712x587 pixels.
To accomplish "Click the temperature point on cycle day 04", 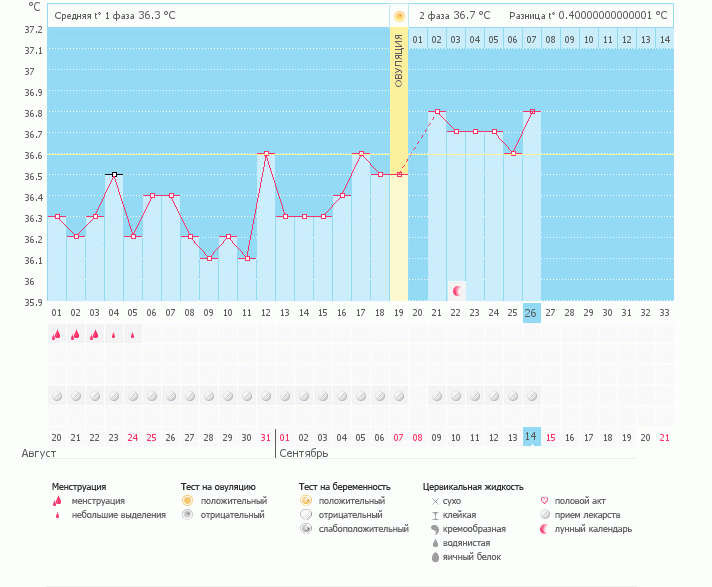I will [114, 174].
